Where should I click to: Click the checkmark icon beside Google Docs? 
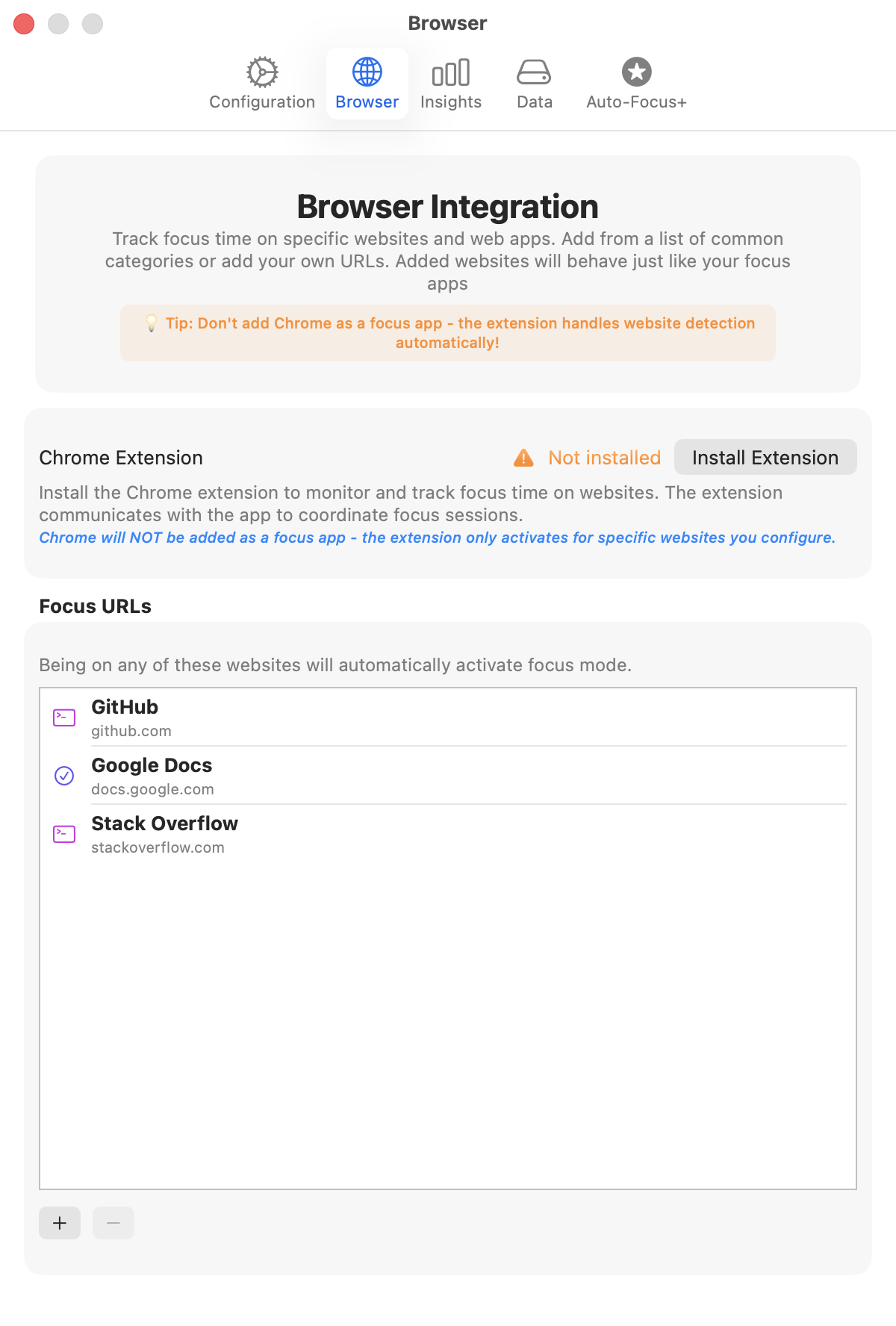[x=63, y=776]
